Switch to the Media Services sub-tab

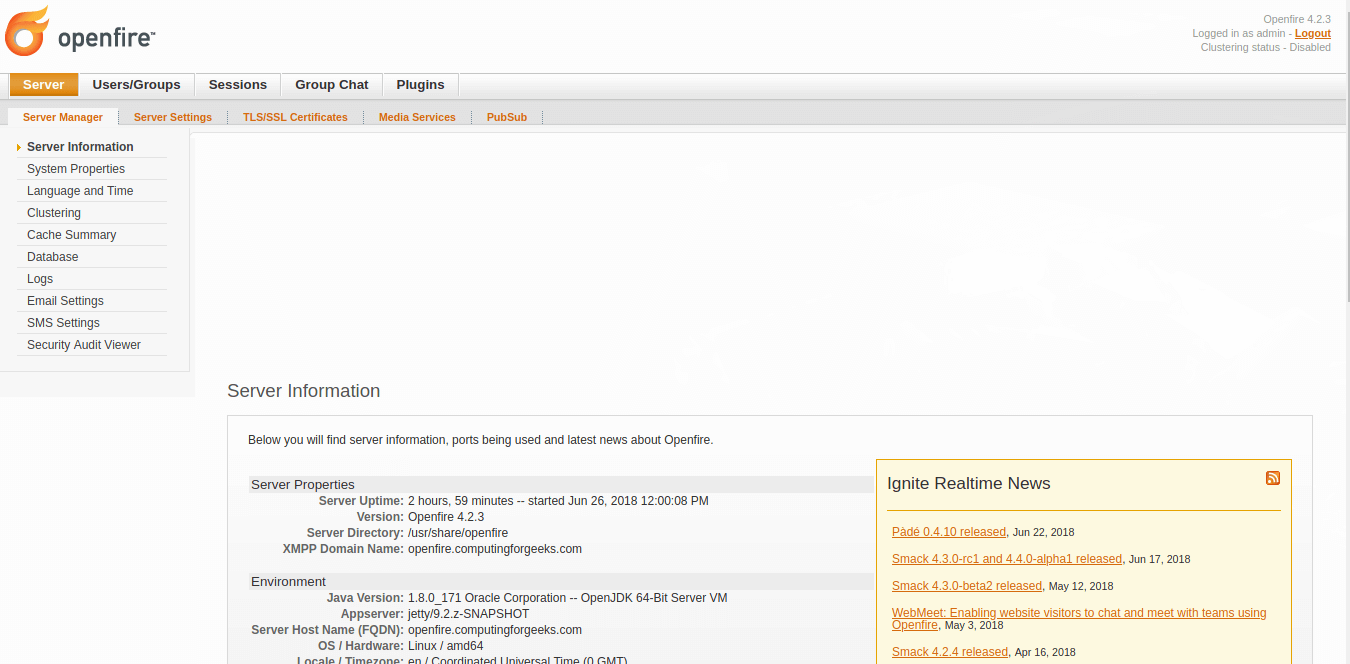pos(417,117)
